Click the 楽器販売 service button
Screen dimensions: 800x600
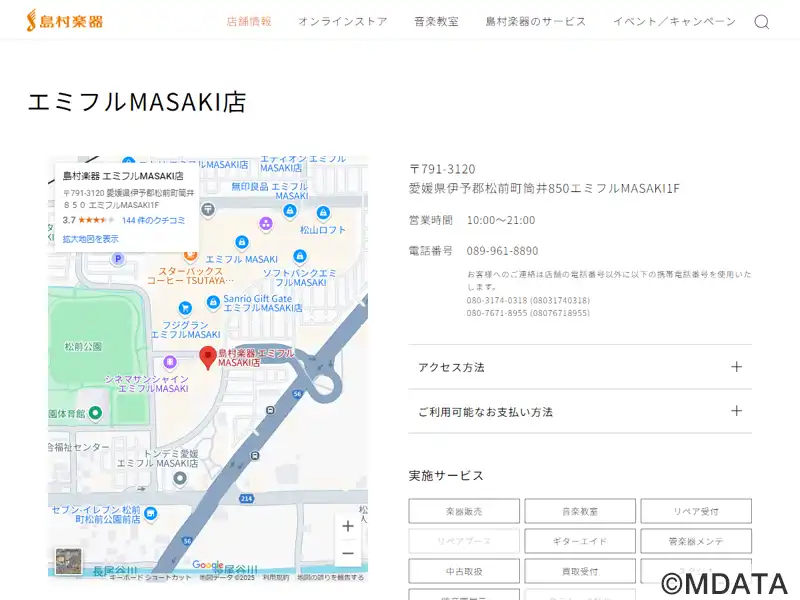point(464,511)
